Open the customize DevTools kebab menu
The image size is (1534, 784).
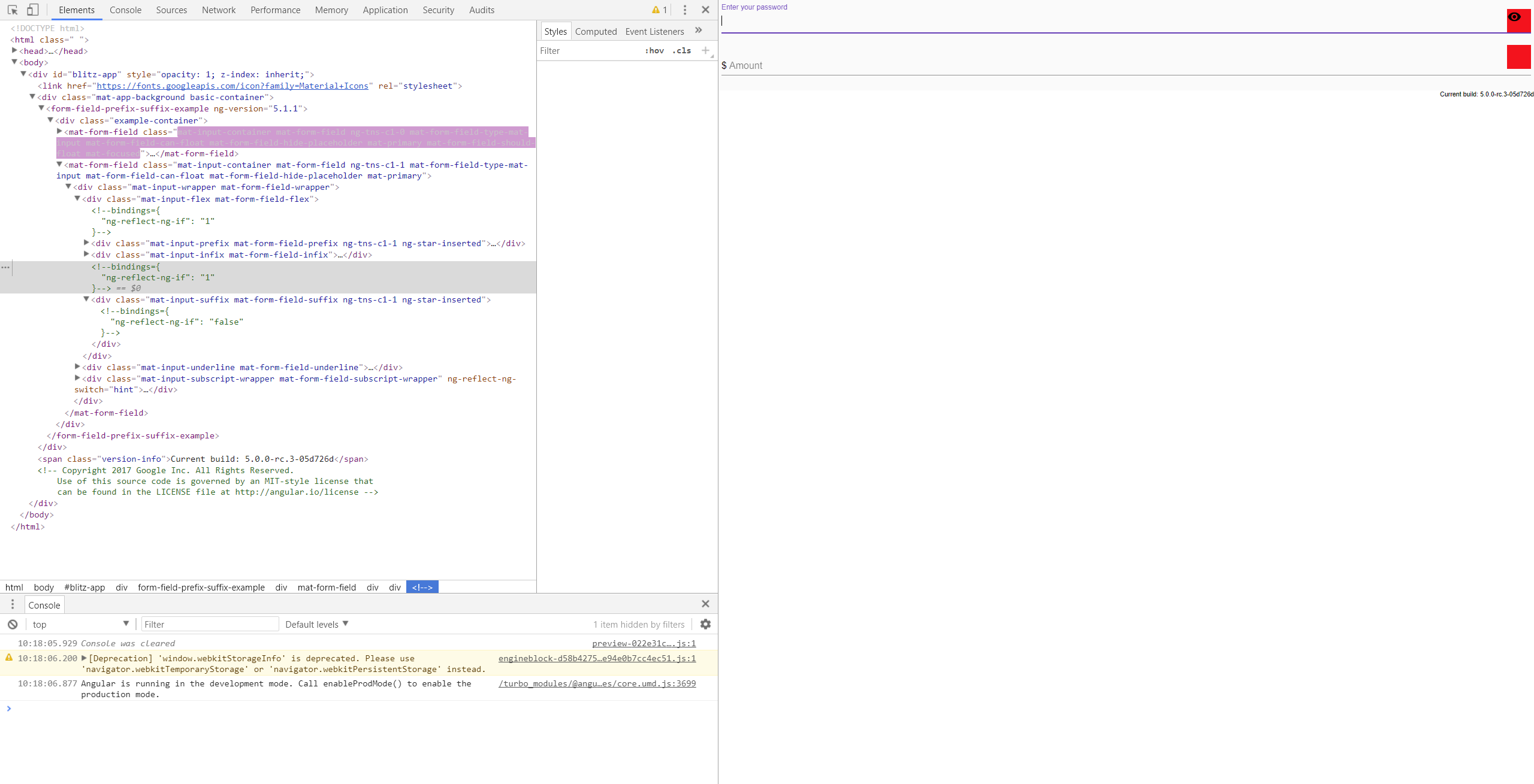pyautogui.click(x=684, y=10)
